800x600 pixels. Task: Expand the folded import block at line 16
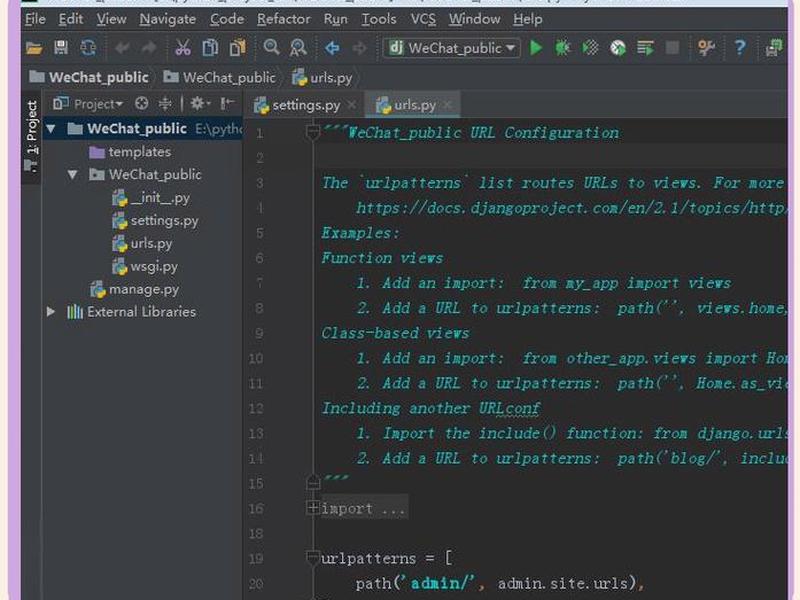point(313,507)
